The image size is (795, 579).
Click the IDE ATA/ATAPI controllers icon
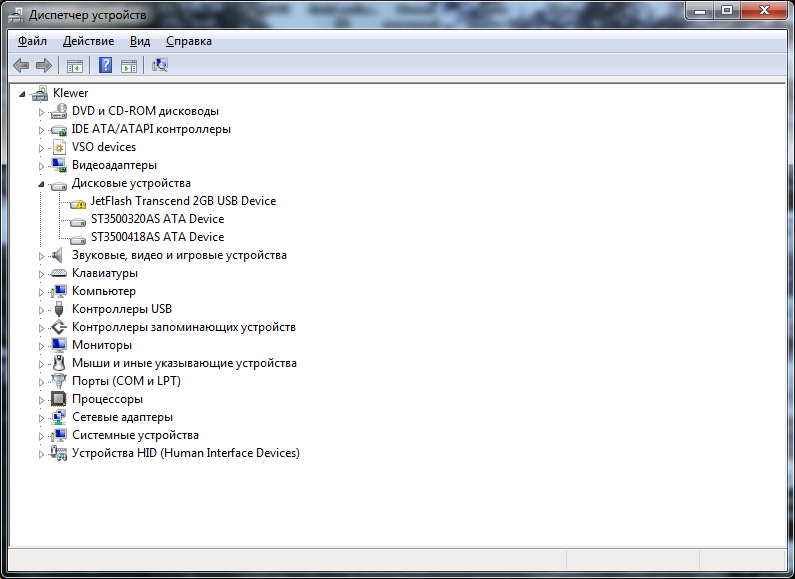[59, 129]
